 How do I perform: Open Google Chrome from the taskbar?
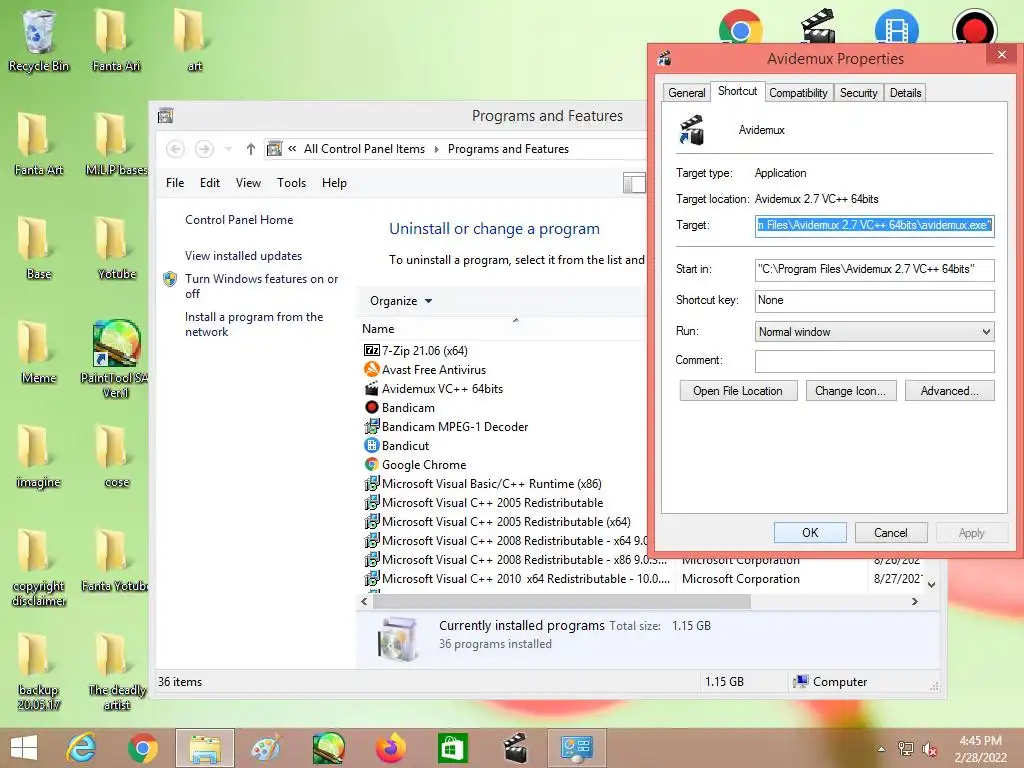pos(142,748)
